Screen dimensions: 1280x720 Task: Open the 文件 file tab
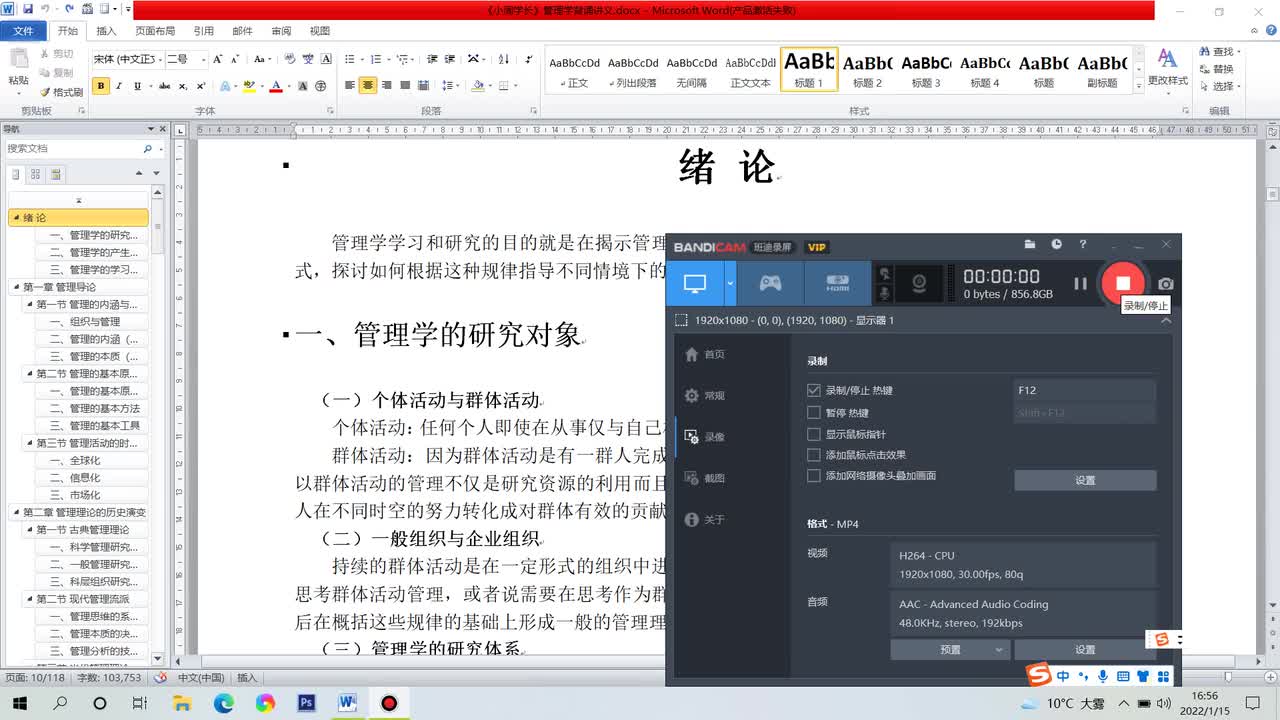[23, 31]
